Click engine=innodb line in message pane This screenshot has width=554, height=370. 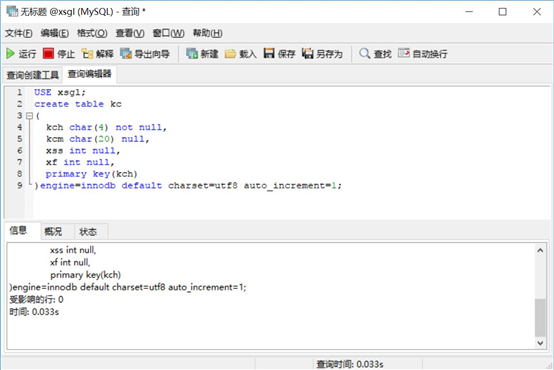(128, 287)
